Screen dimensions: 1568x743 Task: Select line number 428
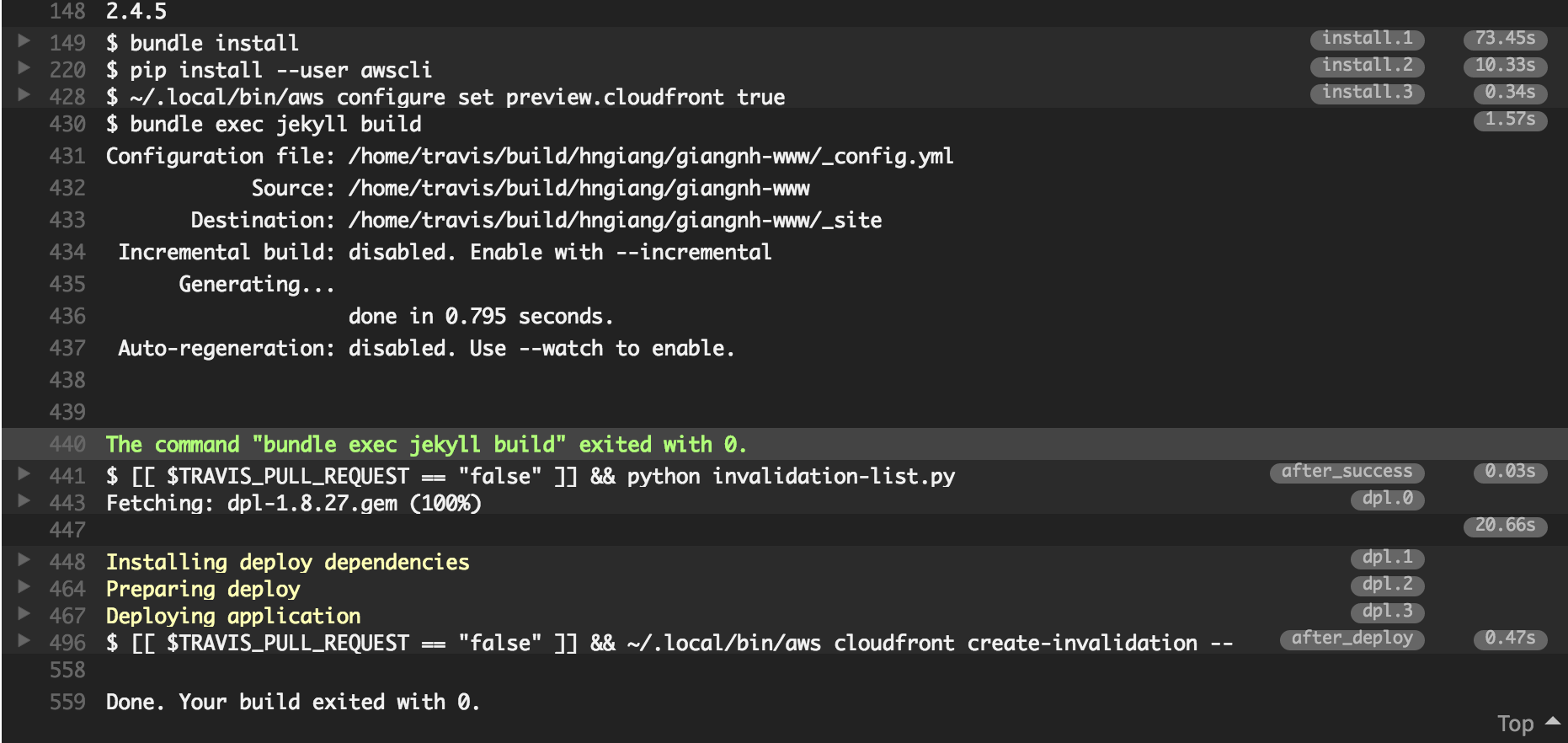67,97
